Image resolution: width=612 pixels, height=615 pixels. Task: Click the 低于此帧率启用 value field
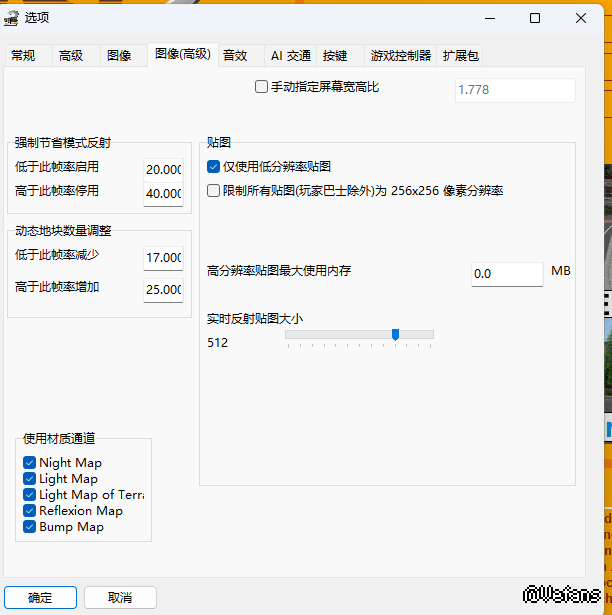click(163, 170)
